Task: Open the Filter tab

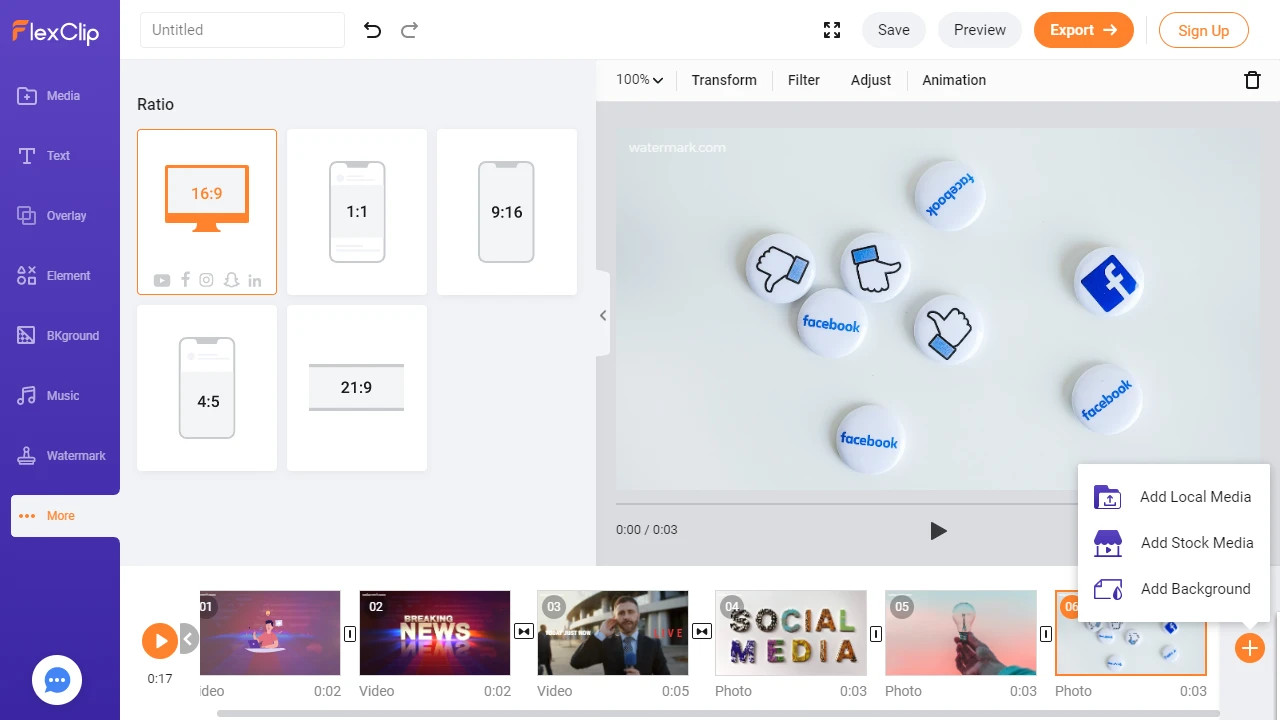Action: coord(803,80)
